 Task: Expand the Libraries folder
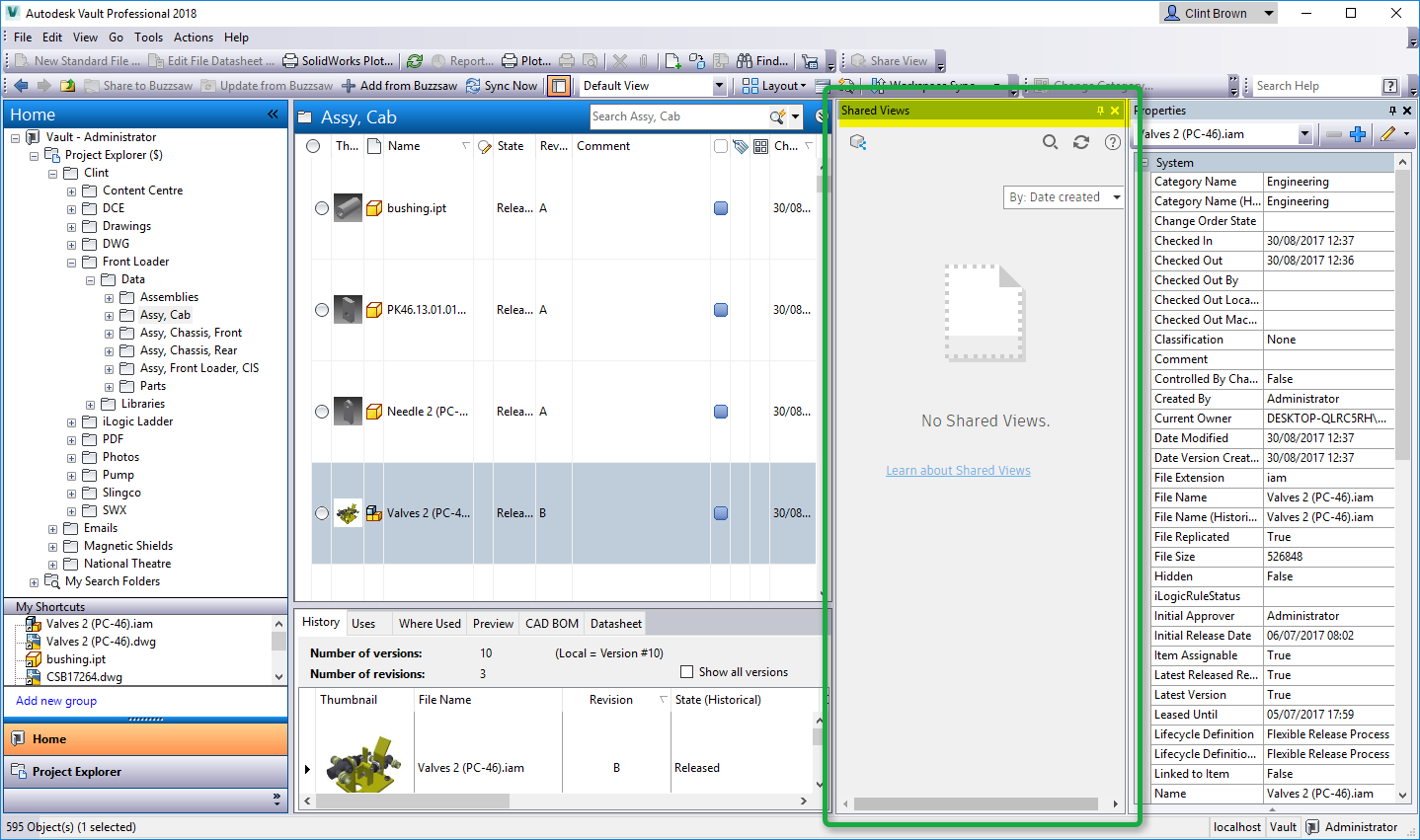pos(90,405)
